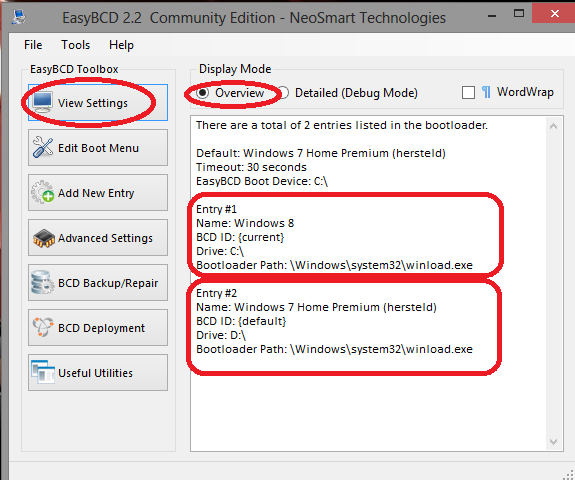Click the Edit Boot Menu wrench icon
The image size is (575, 480).
pyautogui.click(x=43, y=147)
